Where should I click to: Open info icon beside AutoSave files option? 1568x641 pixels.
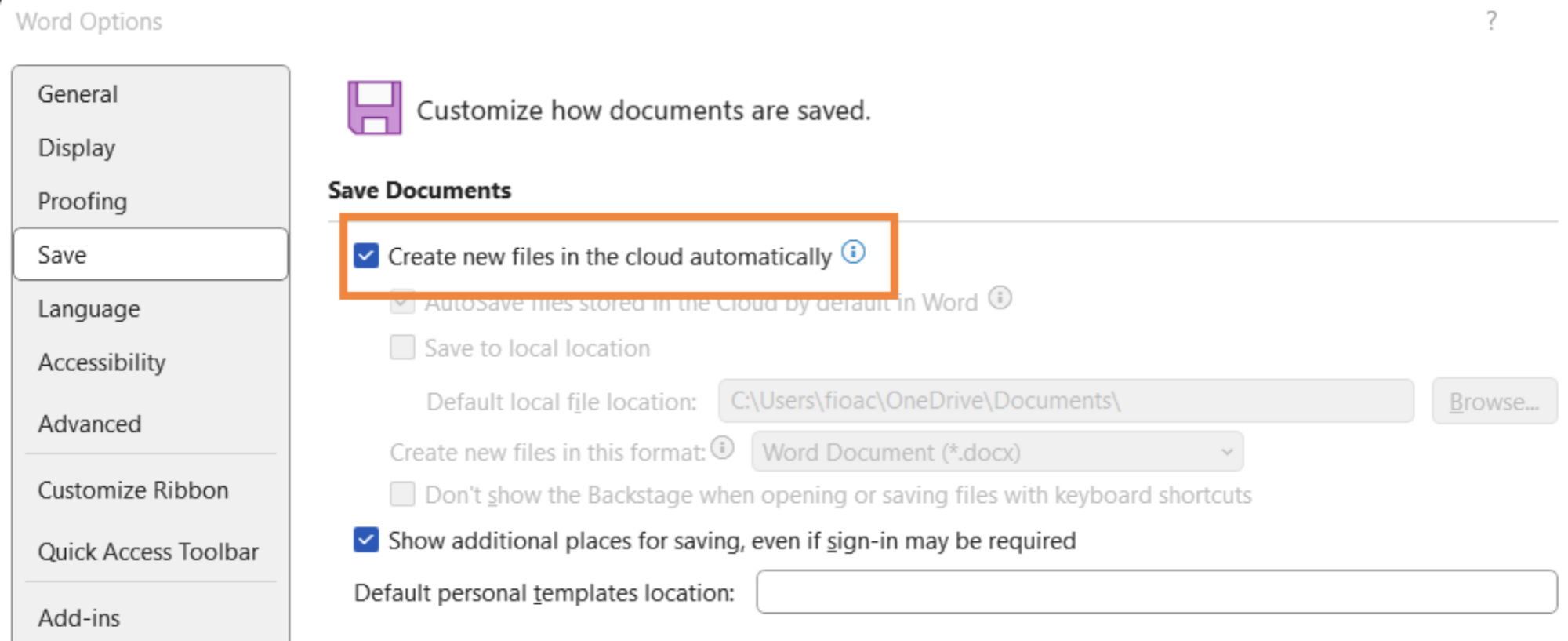[1000, 298]
